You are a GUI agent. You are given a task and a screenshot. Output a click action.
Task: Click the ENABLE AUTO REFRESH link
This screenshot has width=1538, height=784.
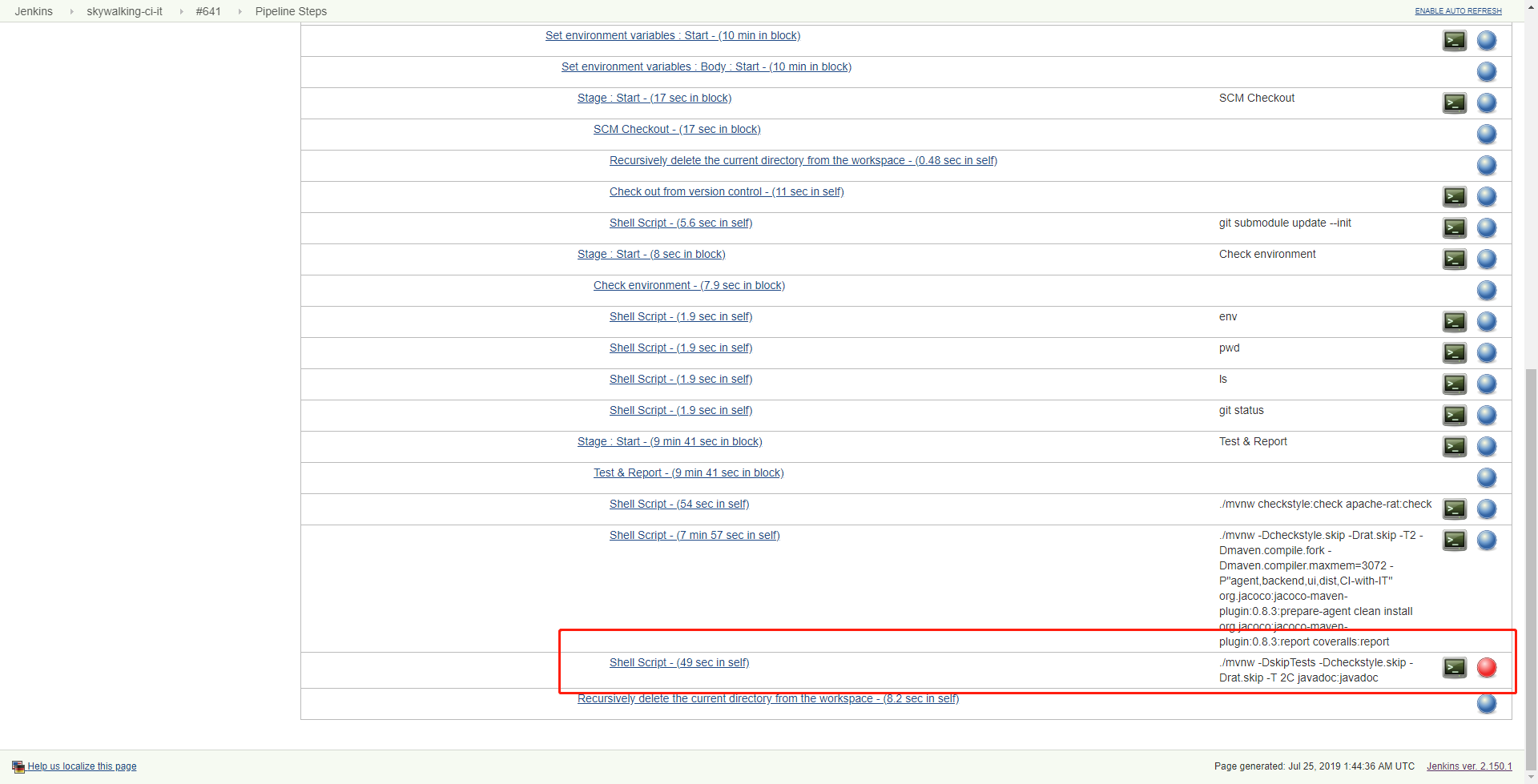click(1458, 11)
